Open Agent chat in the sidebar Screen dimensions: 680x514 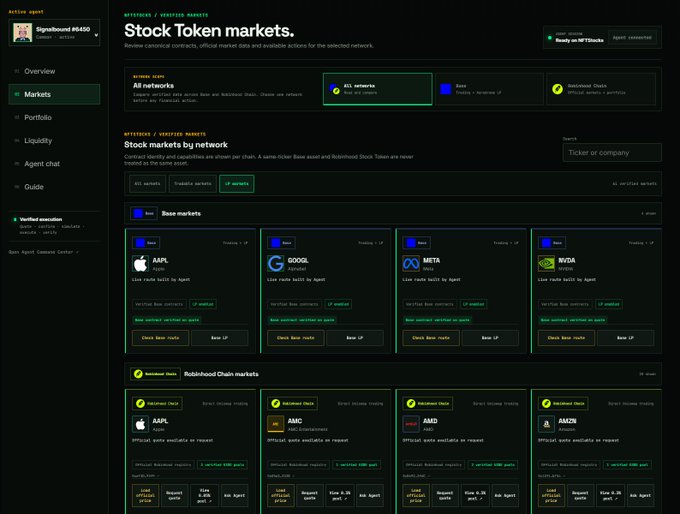click(x=54, y=164)
